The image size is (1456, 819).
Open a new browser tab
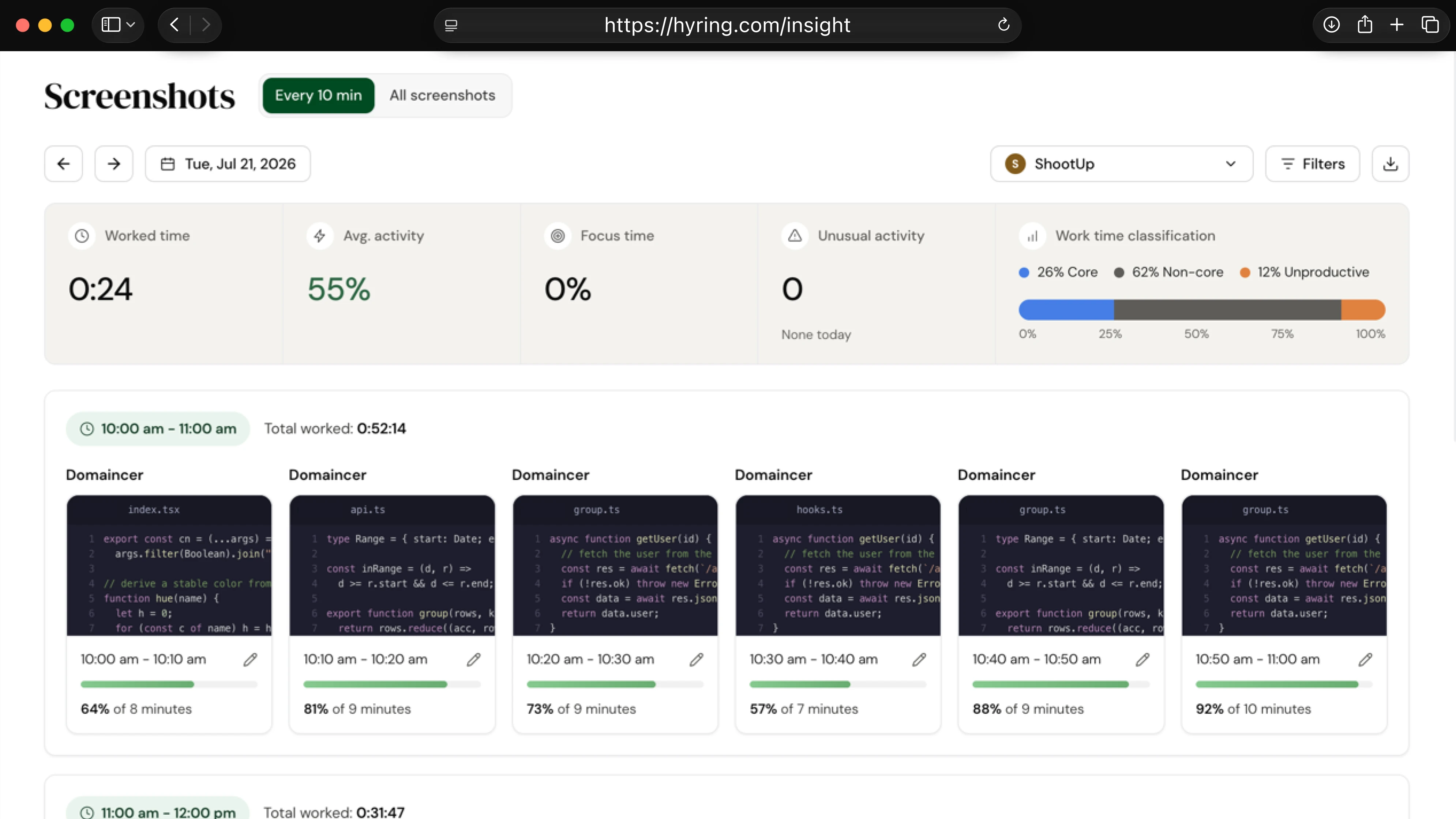[1397, 25]
